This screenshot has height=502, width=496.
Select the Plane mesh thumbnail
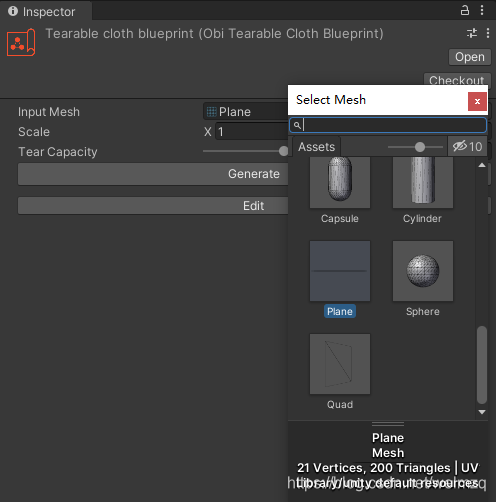click(340, 271)
